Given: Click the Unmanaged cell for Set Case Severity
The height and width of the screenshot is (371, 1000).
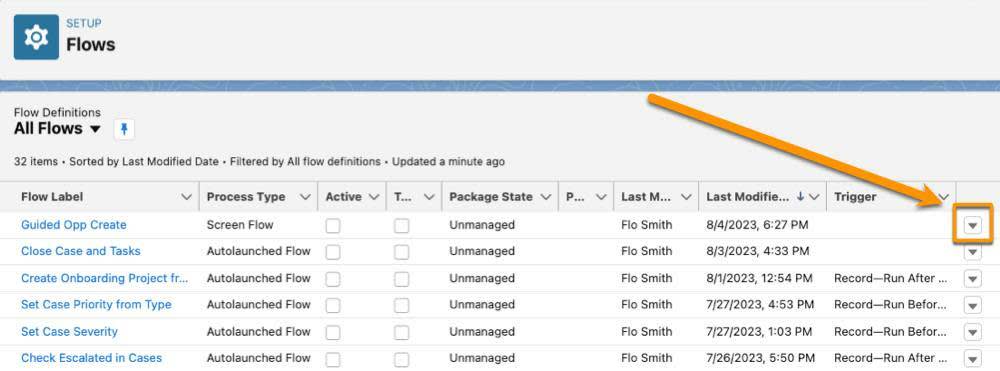Looking at the screenshot, I should point(482,331).
